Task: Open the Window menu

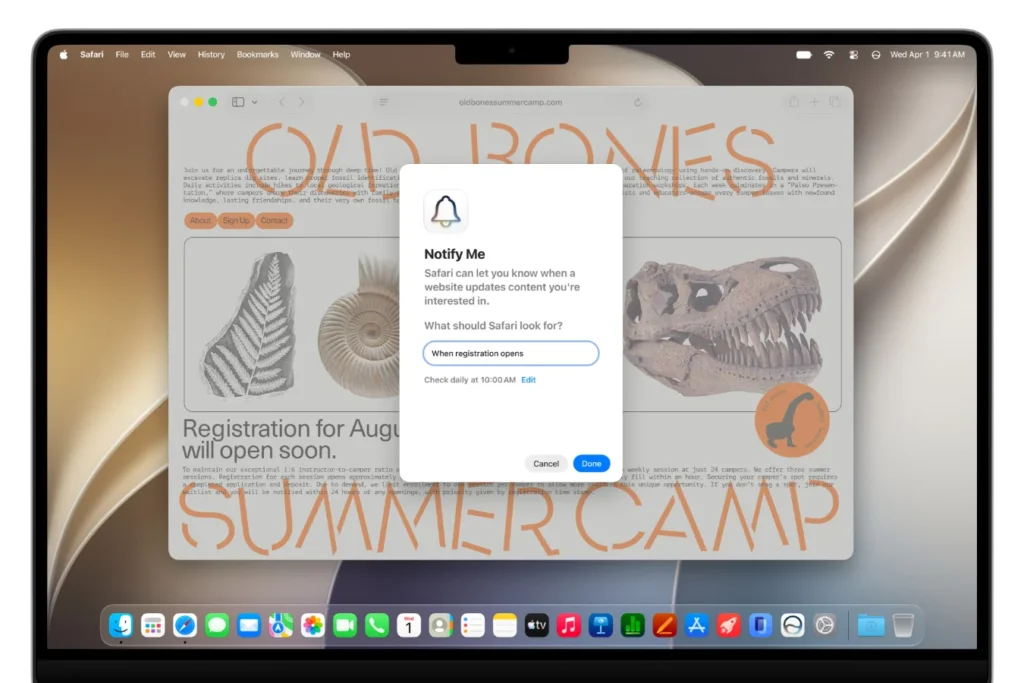Action: point(306,55)
